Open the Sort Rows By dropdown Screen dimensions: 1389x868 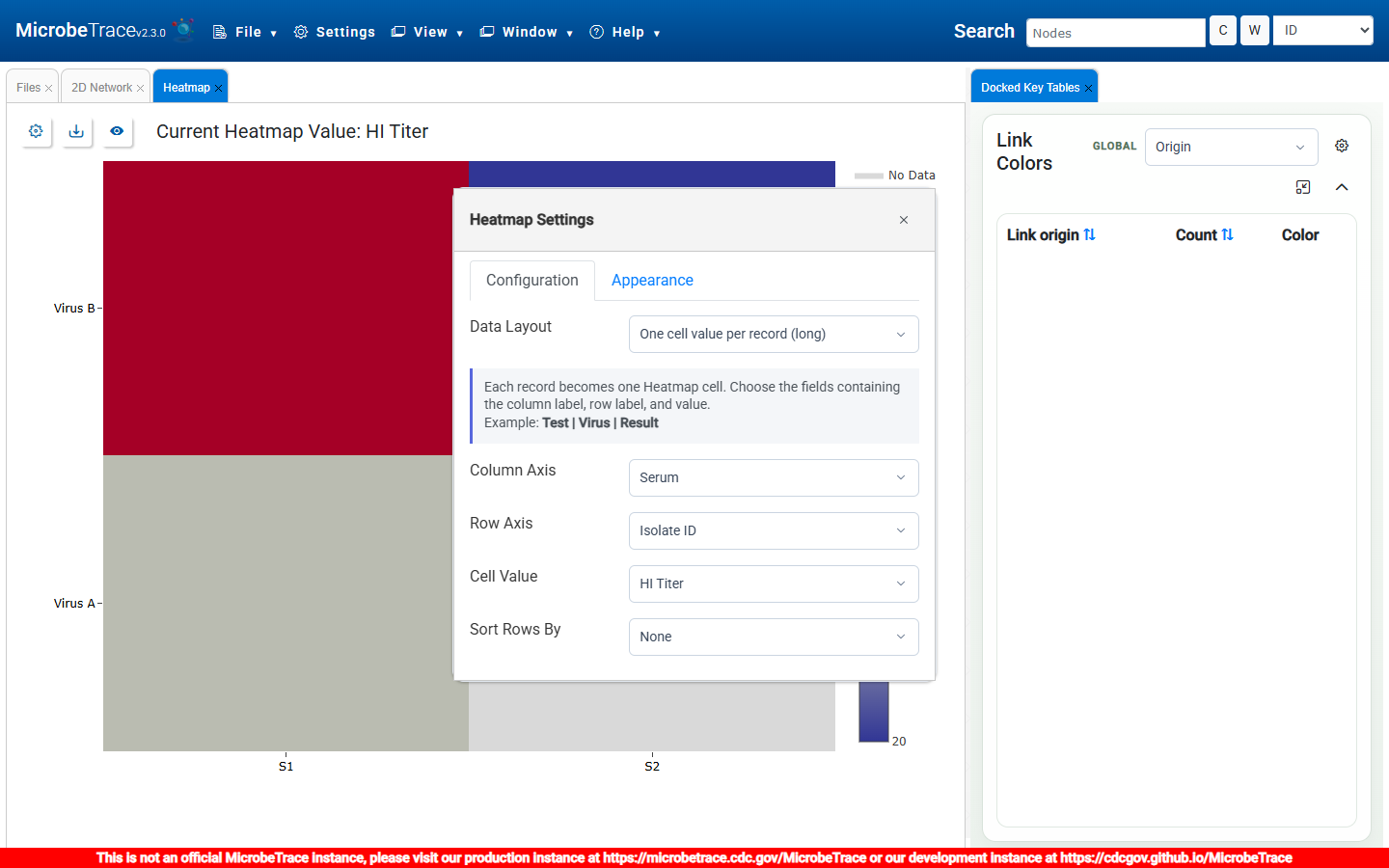click(774, 637)
